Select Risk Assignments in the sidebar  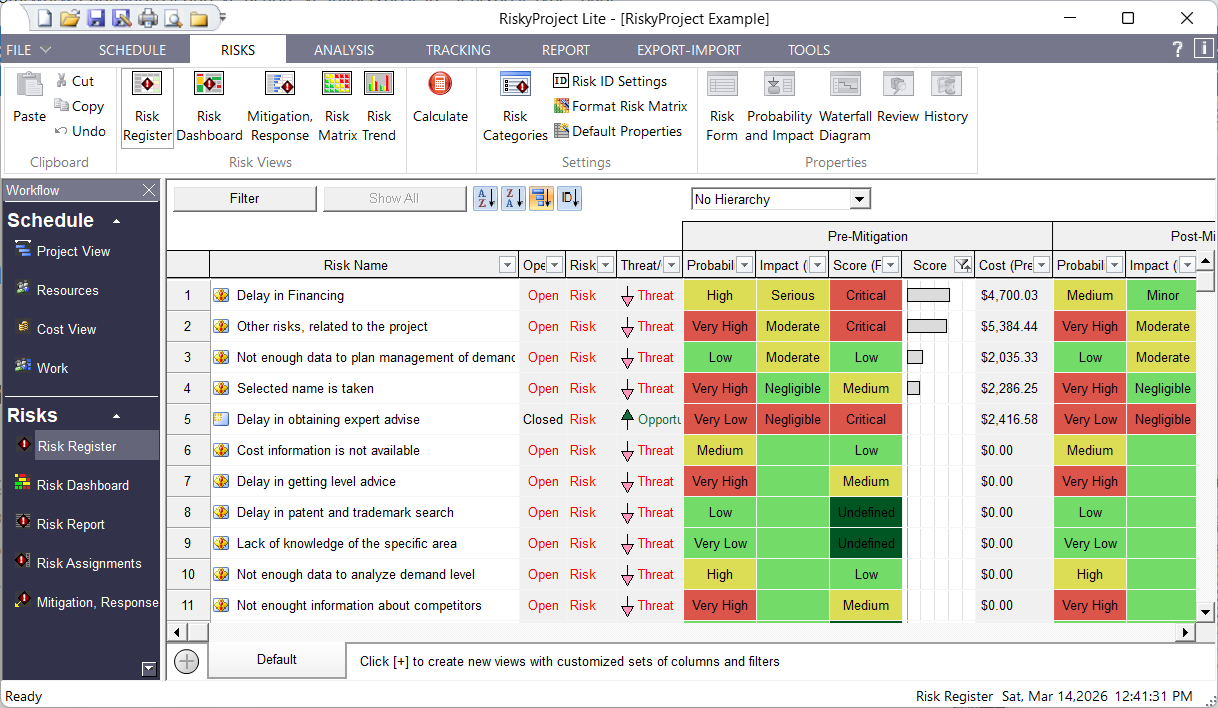point(88,563)
